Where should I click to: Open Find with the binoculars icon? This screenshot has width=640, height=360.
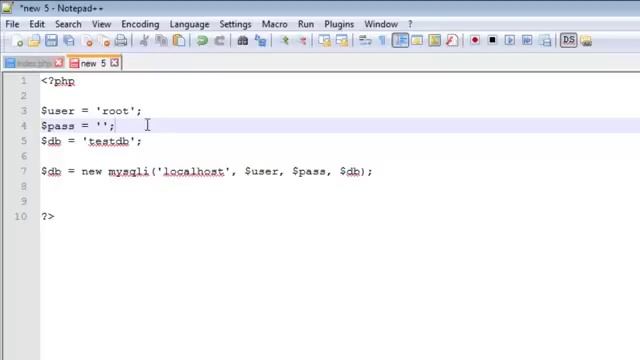point(242,40)
